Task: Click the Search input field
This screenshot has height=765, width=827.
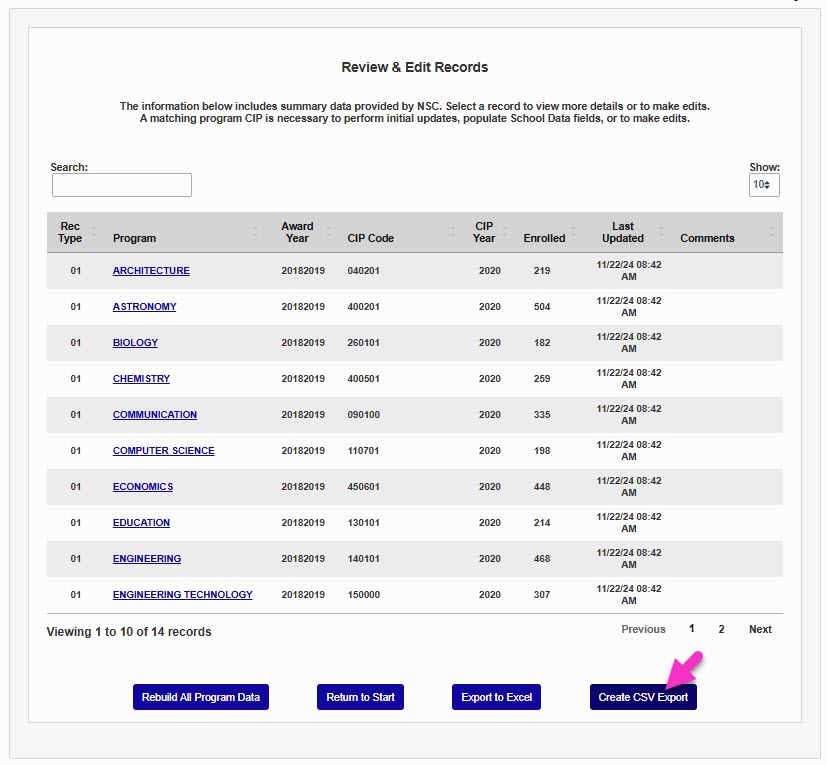Action: (x=121, y=185)
